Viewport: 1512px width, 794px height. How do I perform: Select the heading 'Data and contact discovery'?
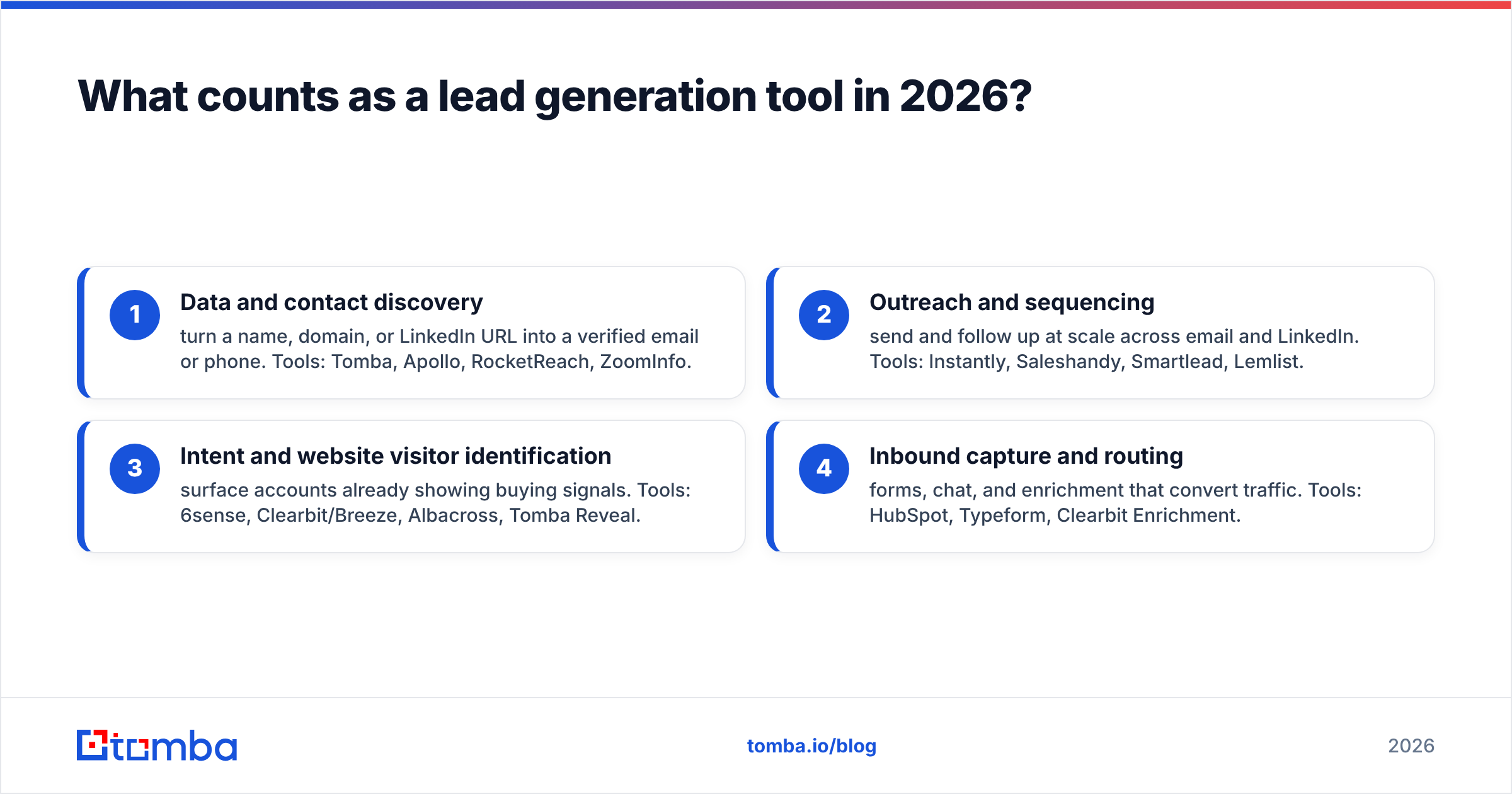coord(331,302)
